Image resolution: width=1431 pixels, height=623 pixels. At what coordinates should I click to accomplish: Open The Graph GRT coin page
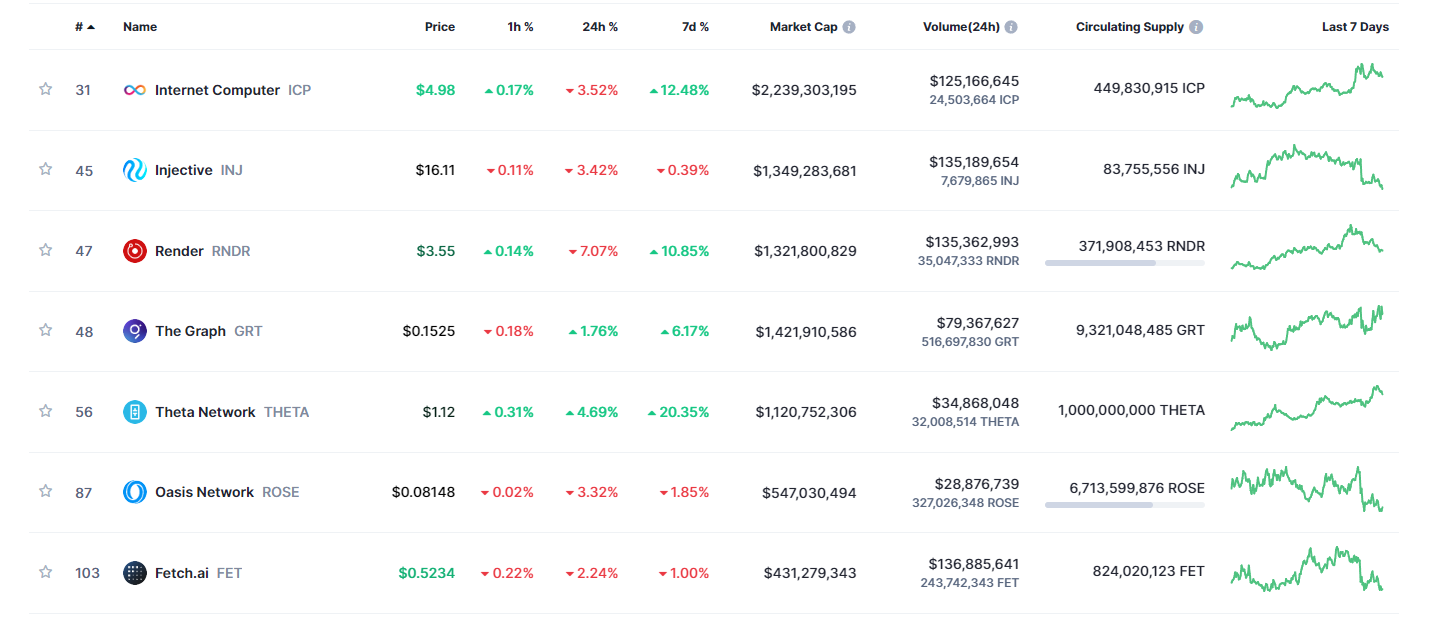coord(193,331)
